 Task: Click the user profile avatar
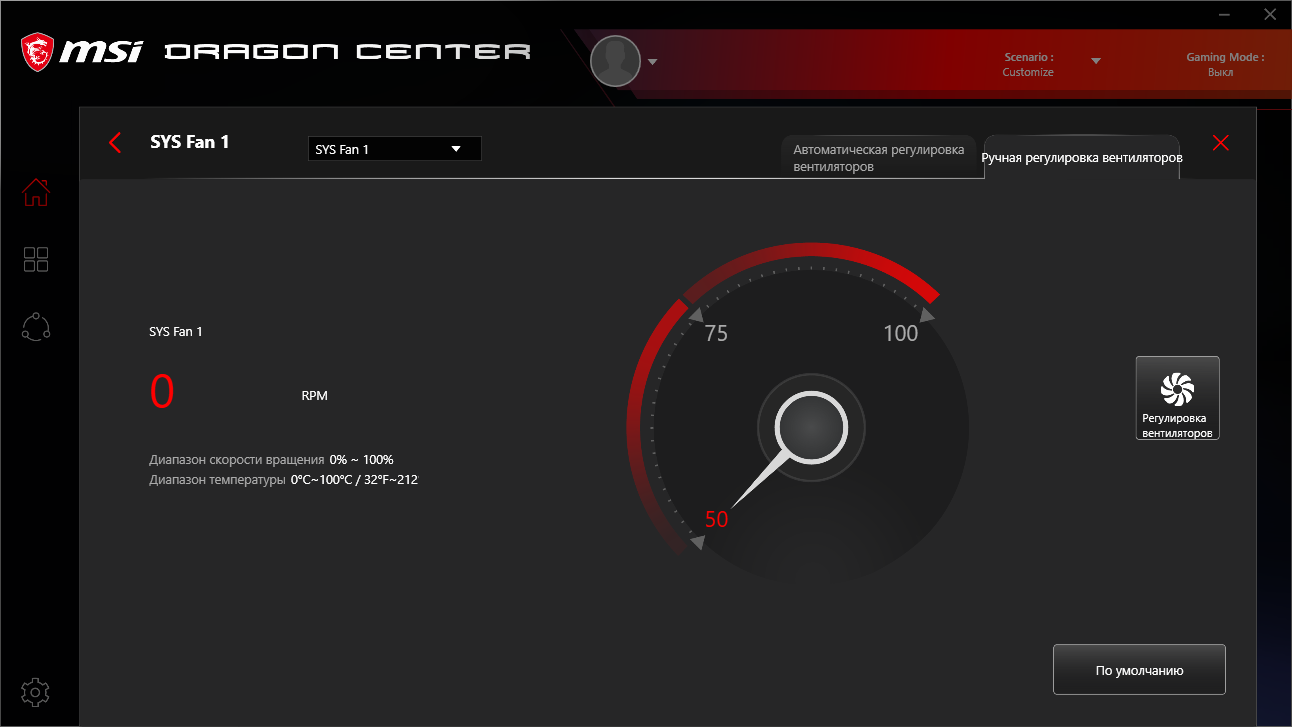(x=615, y=61)
